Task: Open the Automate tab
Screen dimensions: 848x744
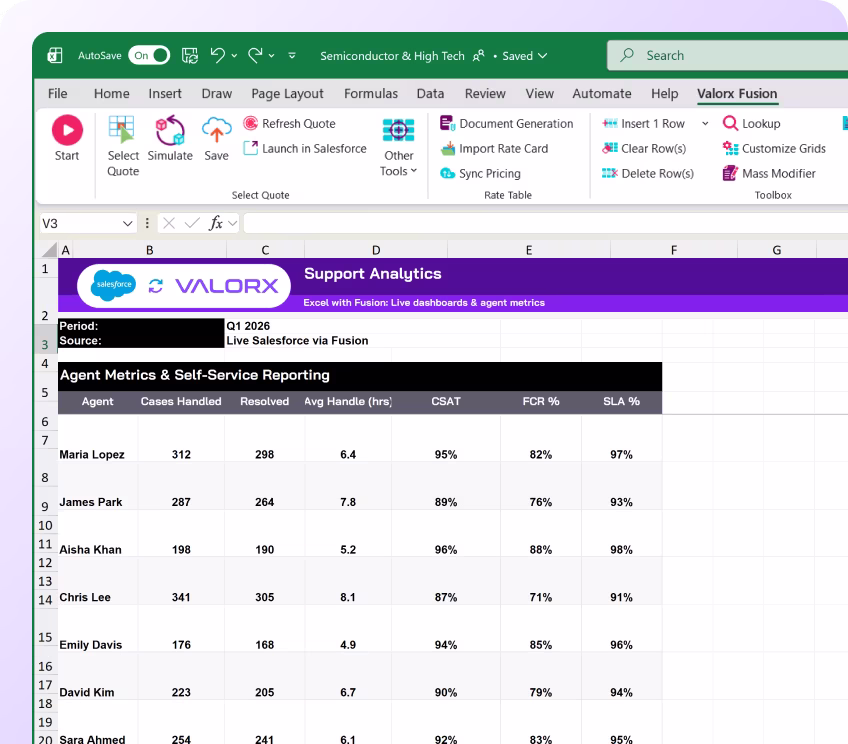Action: (602, 94)
